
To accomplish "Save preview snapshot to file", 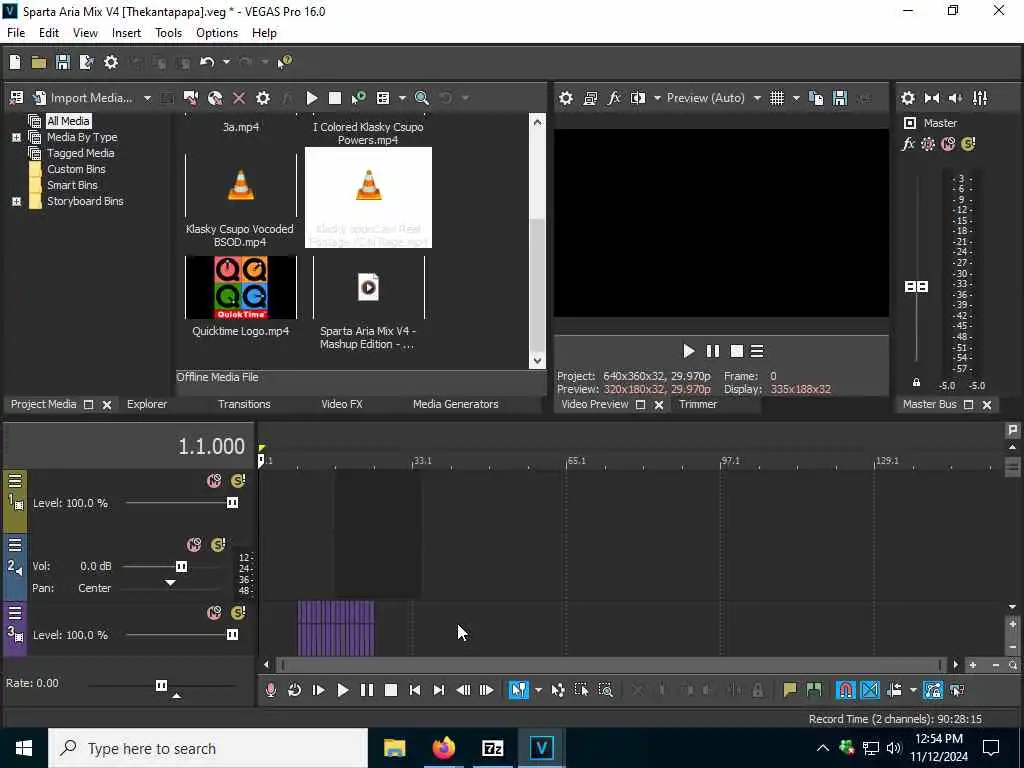I will click(x=840, y=98).
